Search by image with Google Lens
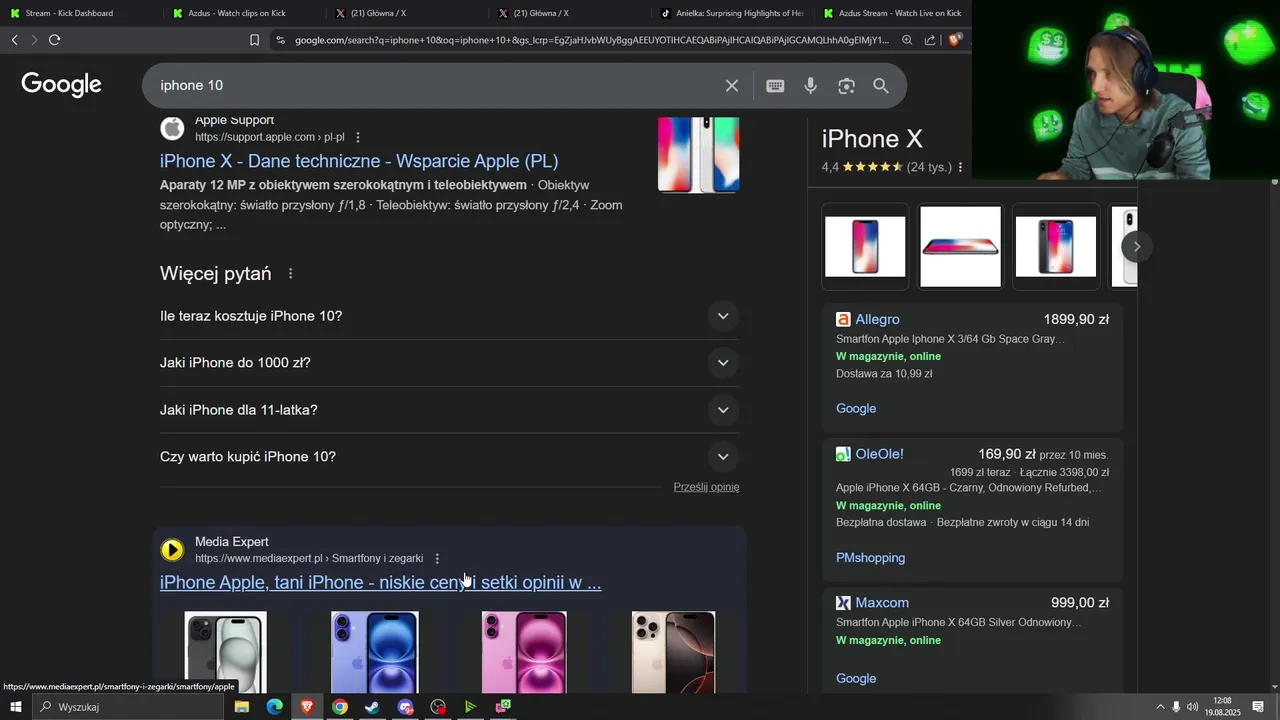This screenshot has height=720, width=1280. pos(847,86)
